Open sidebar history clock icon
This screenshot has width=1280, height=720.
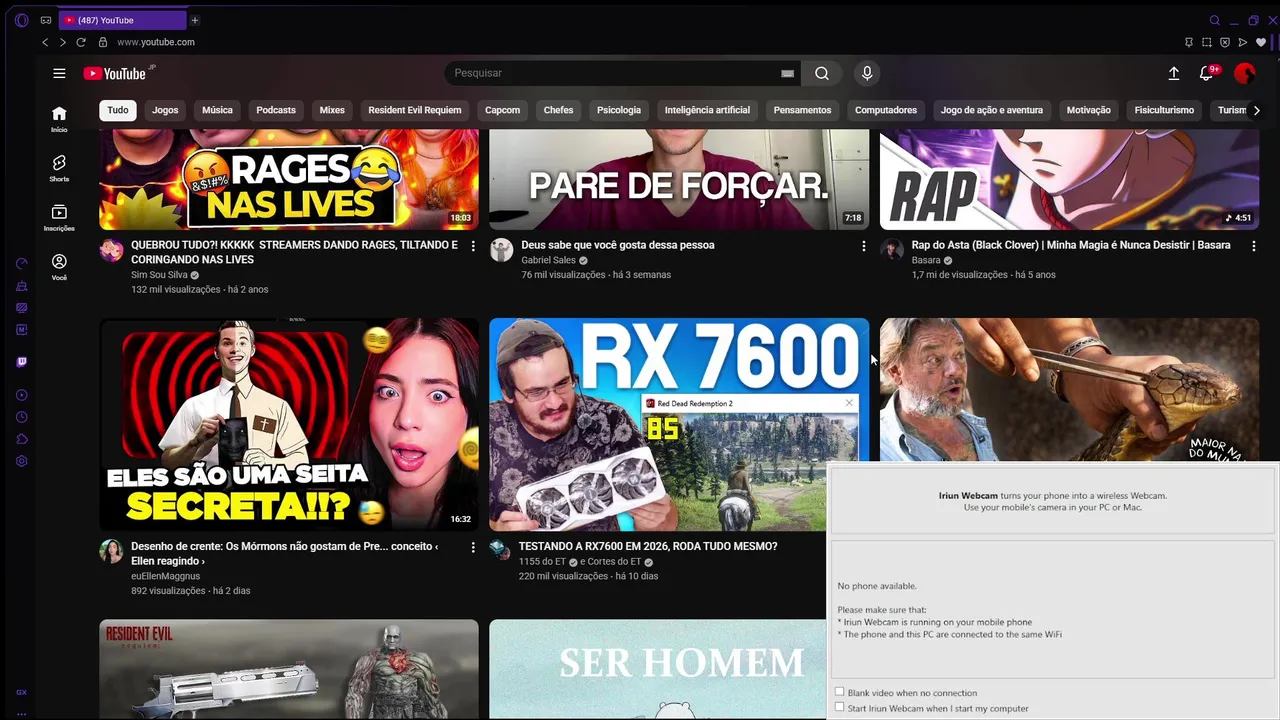(x=21, y=417)
